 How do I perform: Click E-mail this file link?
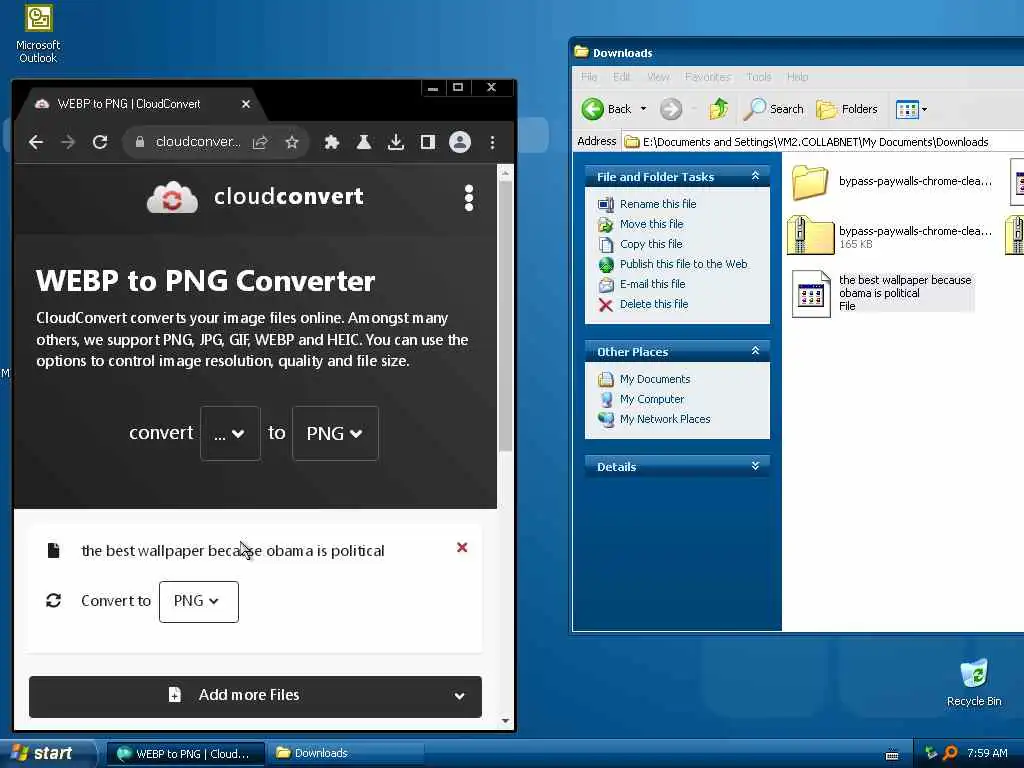tap(652, 284)
